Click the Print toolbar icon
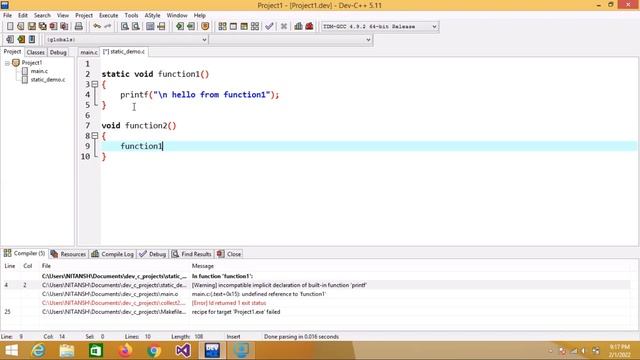This screenshot has height=360, width=640. (x=79, y=27)
